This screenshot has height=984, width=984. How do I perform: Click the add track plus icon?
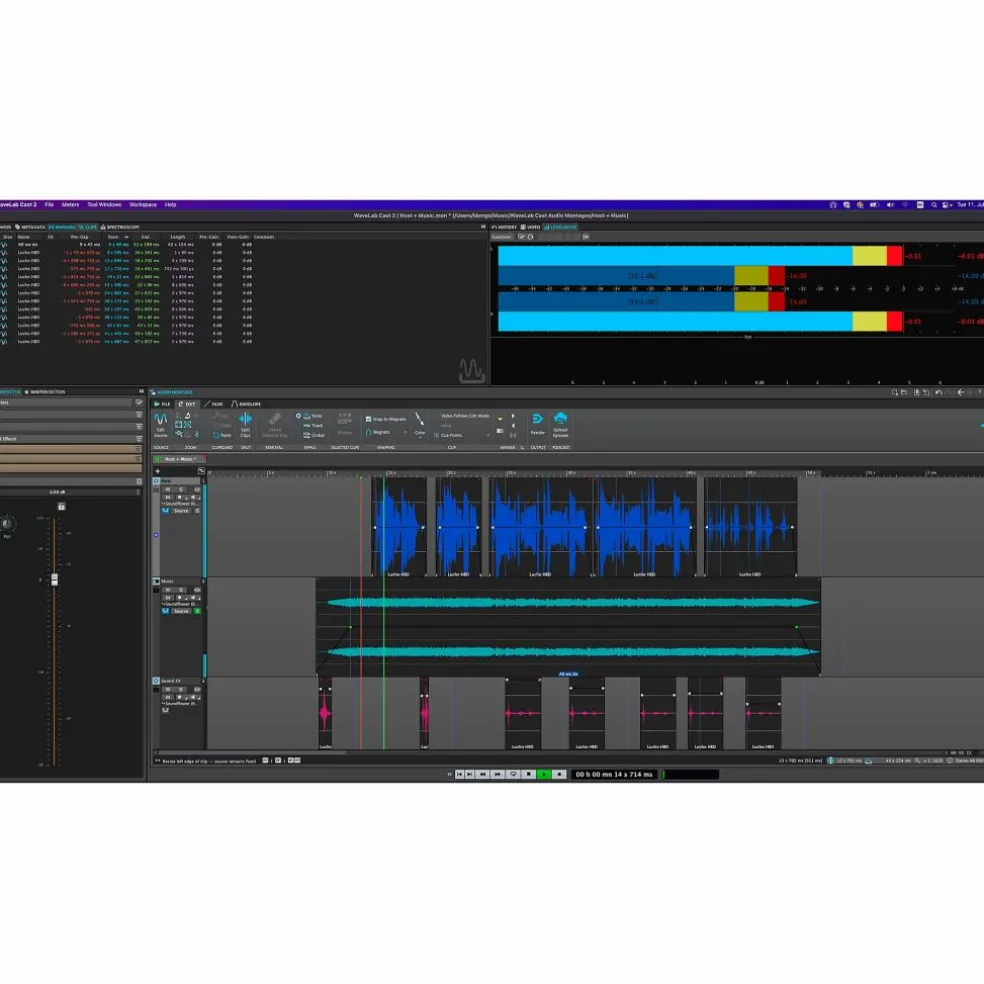pos(158,471)
